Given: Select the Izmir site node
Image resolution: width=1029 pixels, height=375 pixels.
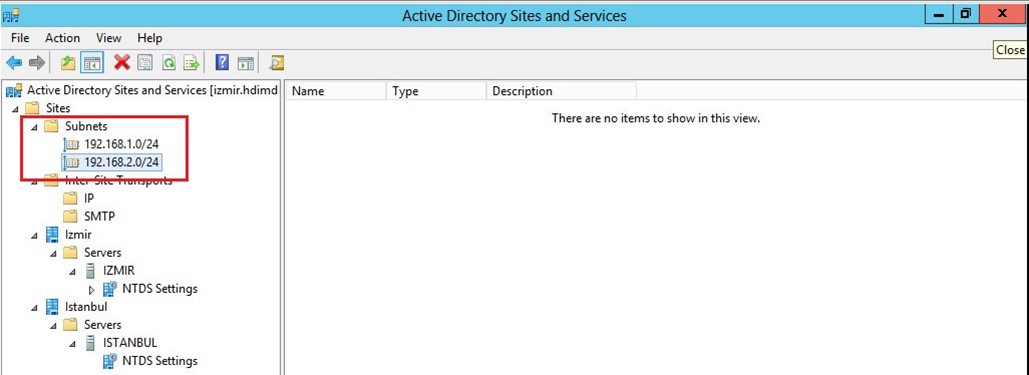Looking at the screenshot, I should tap(77, 234).
